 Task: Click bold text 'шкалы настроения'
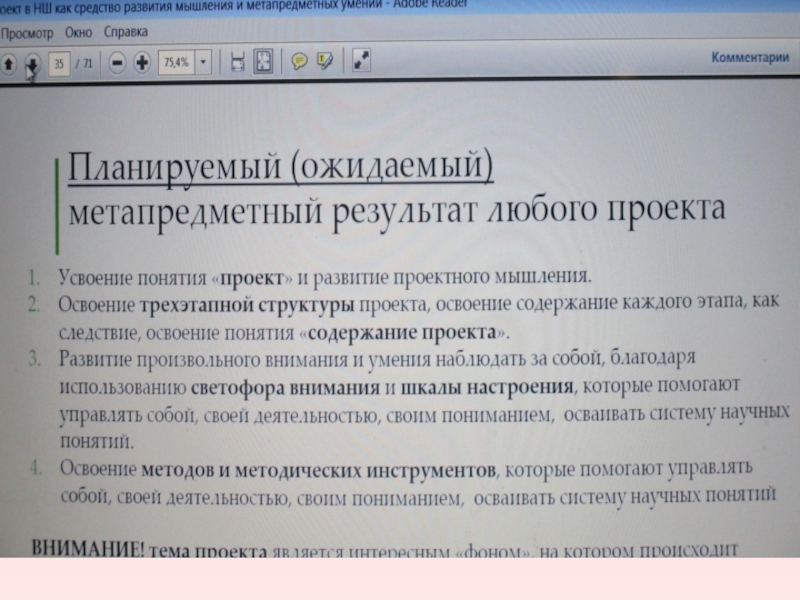tap(487, 387)
